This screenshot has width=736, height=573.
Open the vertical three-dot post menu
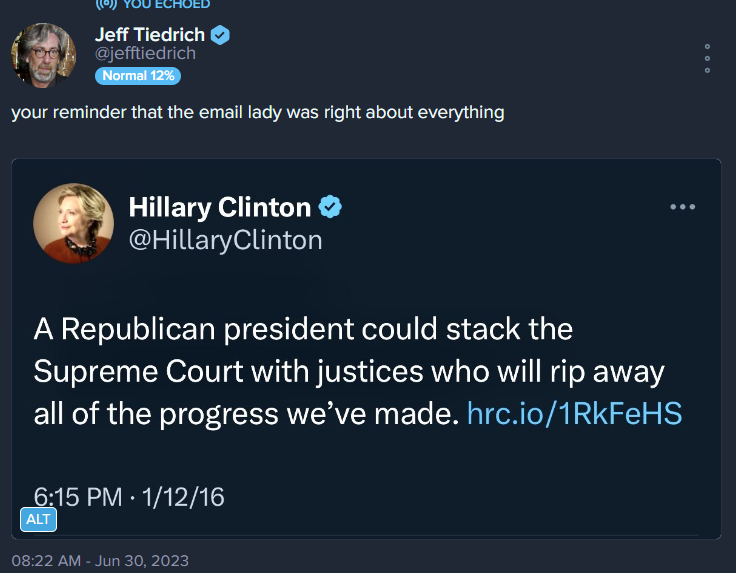(x=707, y=58)
